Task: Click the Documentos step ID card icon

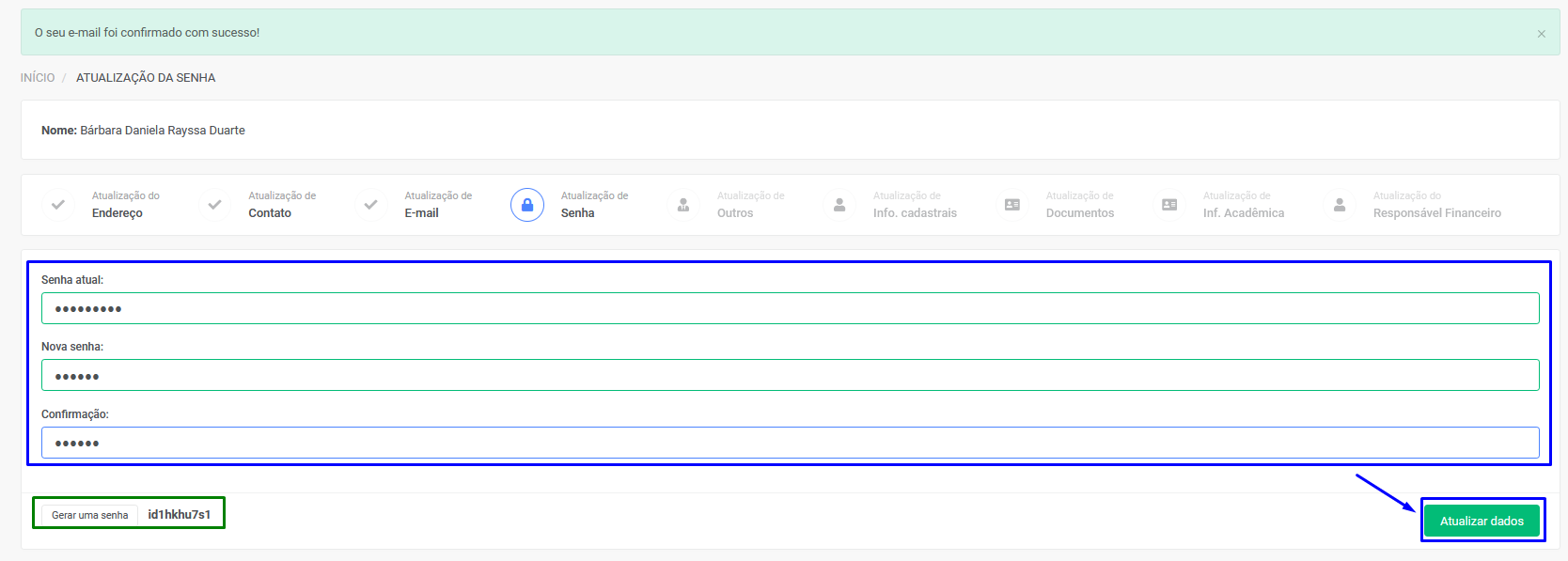Action: 1012,205
